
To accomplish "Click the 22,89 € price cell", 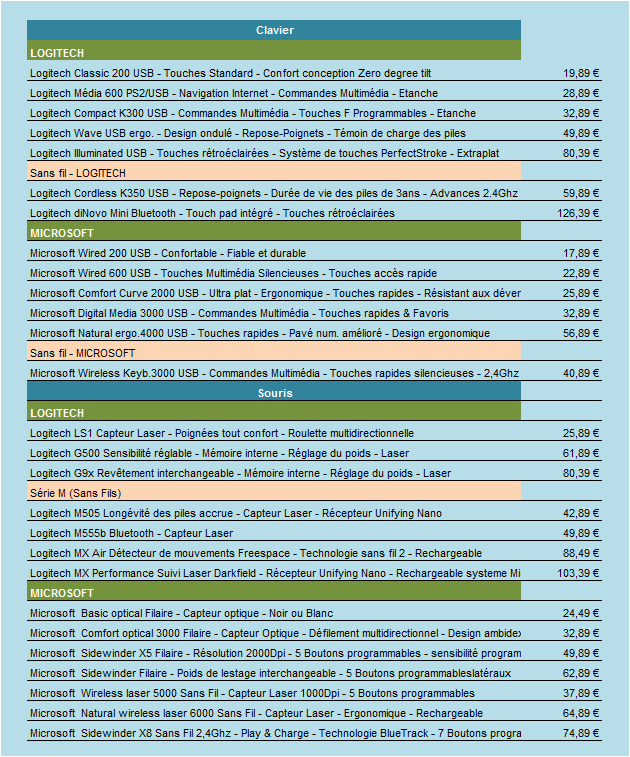I will pos(581,273).
